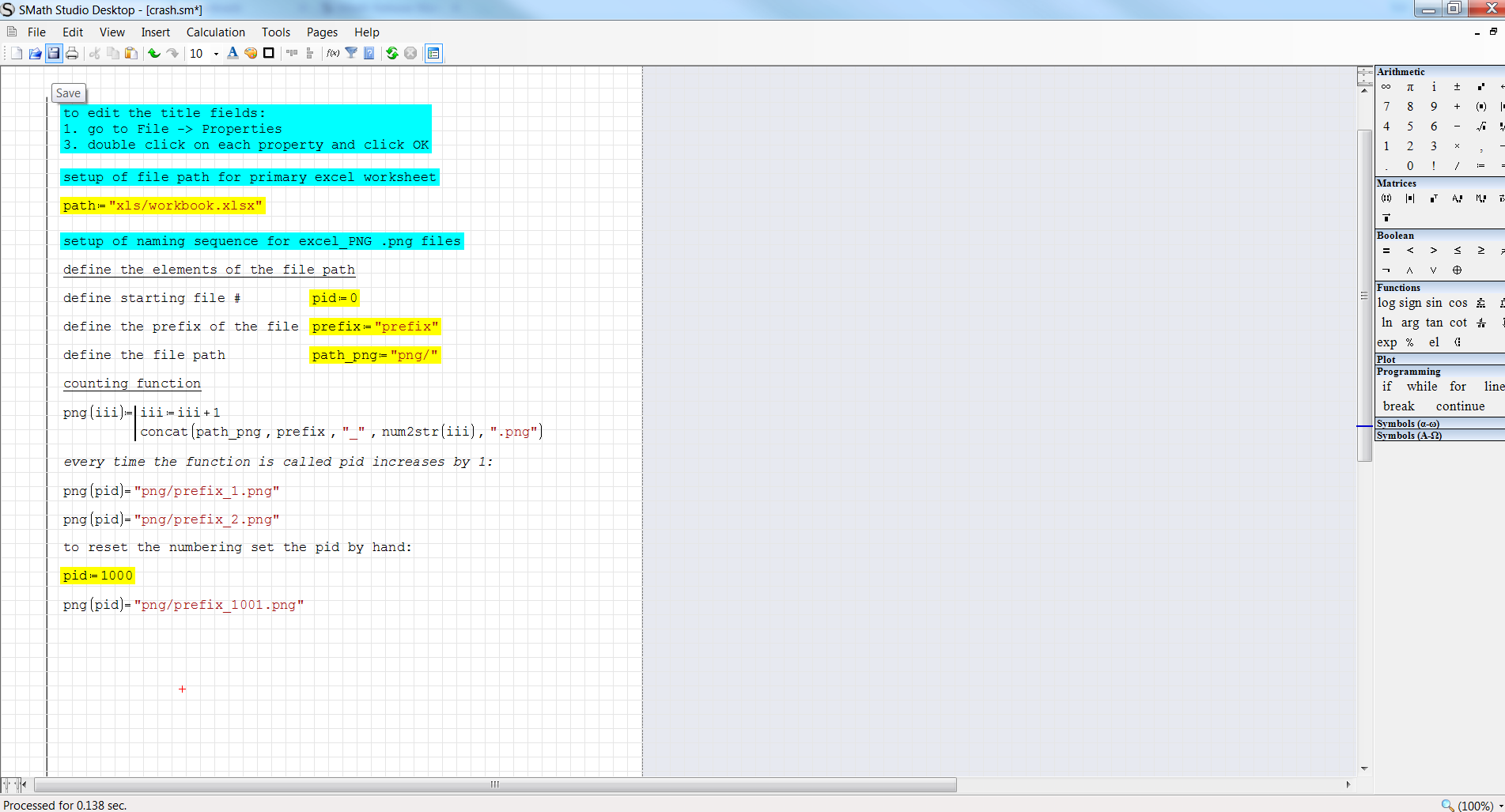Click the 'while' programming button
This screenshot has width=1505, height=812.
1421,387
